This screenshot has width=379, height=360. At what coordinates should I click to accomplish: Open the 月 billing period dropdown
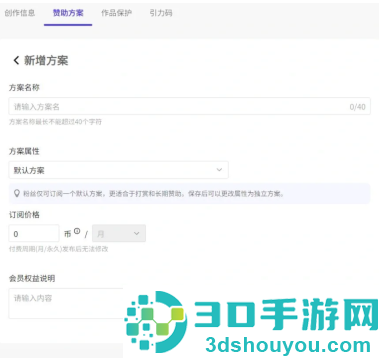[119, 233]
